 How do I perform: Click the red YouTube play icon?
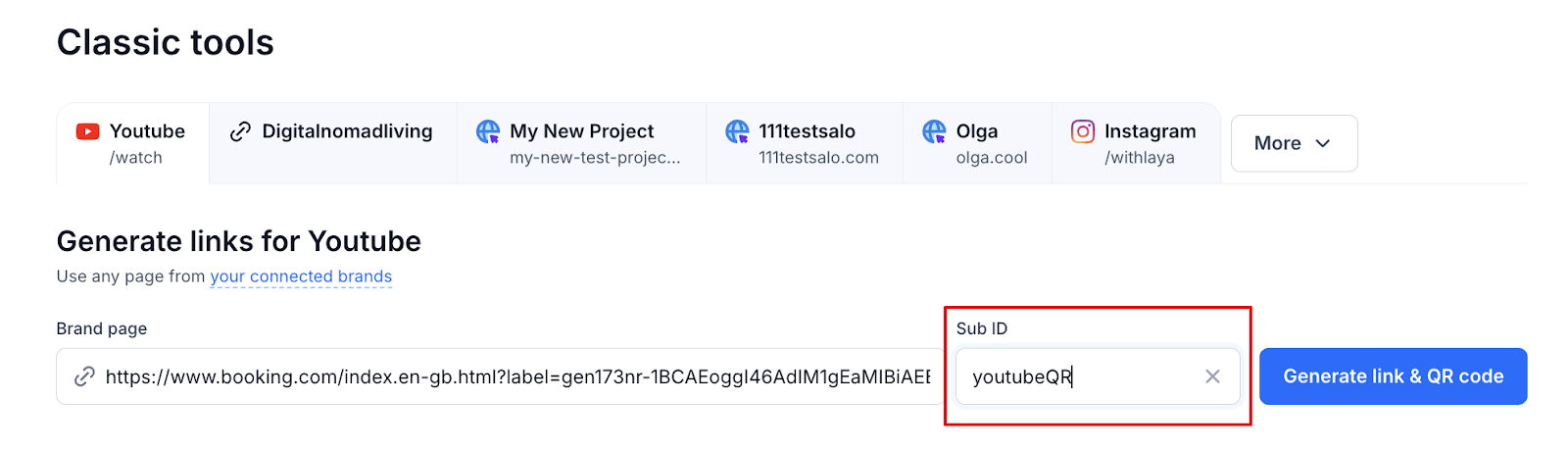(87, 131)
